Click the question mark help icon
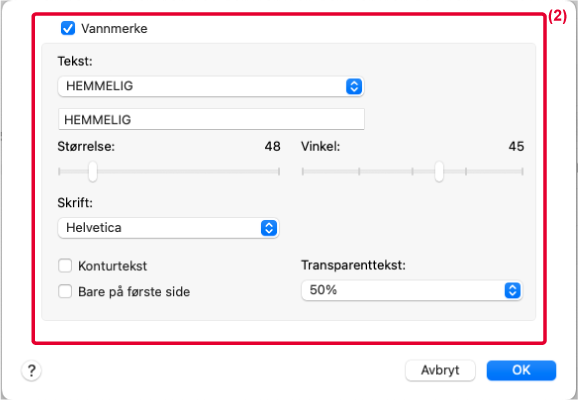The image size is (578, 400). [32, 370]
